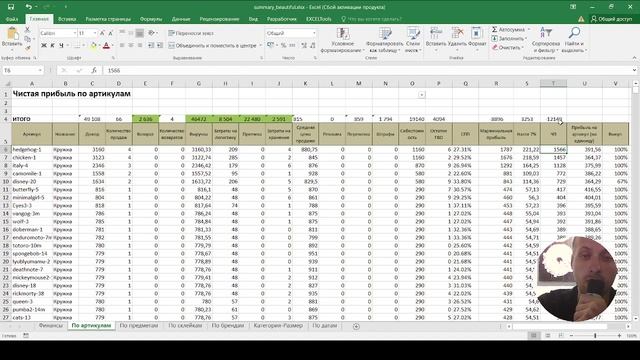Image resolution: width=640 pixels, height=360 pixels.
Task: Open Fill (Заполнить) dropdown
Action: (x=509, y=39)
